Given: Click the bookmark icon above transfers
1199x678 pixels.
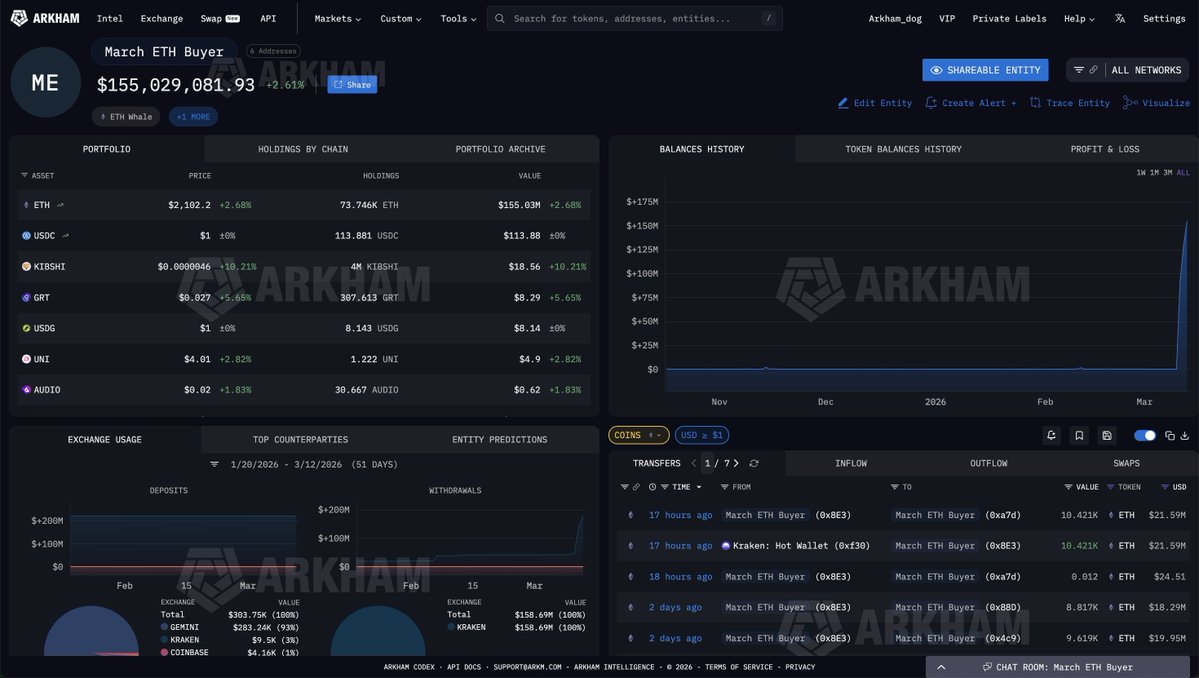Looking at the screenshot, I should [1079, 435].
